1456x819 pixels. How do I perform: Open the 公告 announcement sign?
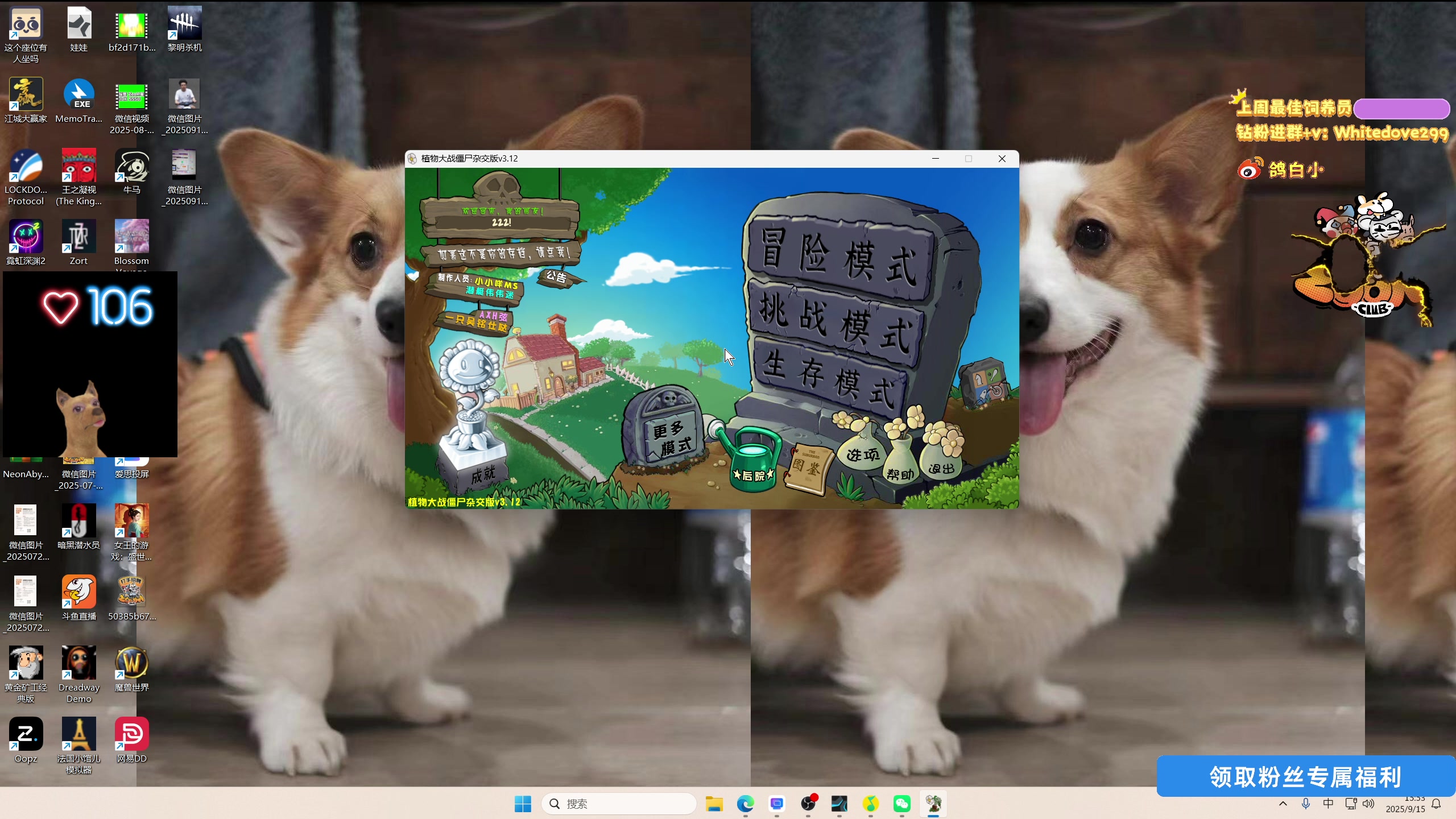[557, 277]
